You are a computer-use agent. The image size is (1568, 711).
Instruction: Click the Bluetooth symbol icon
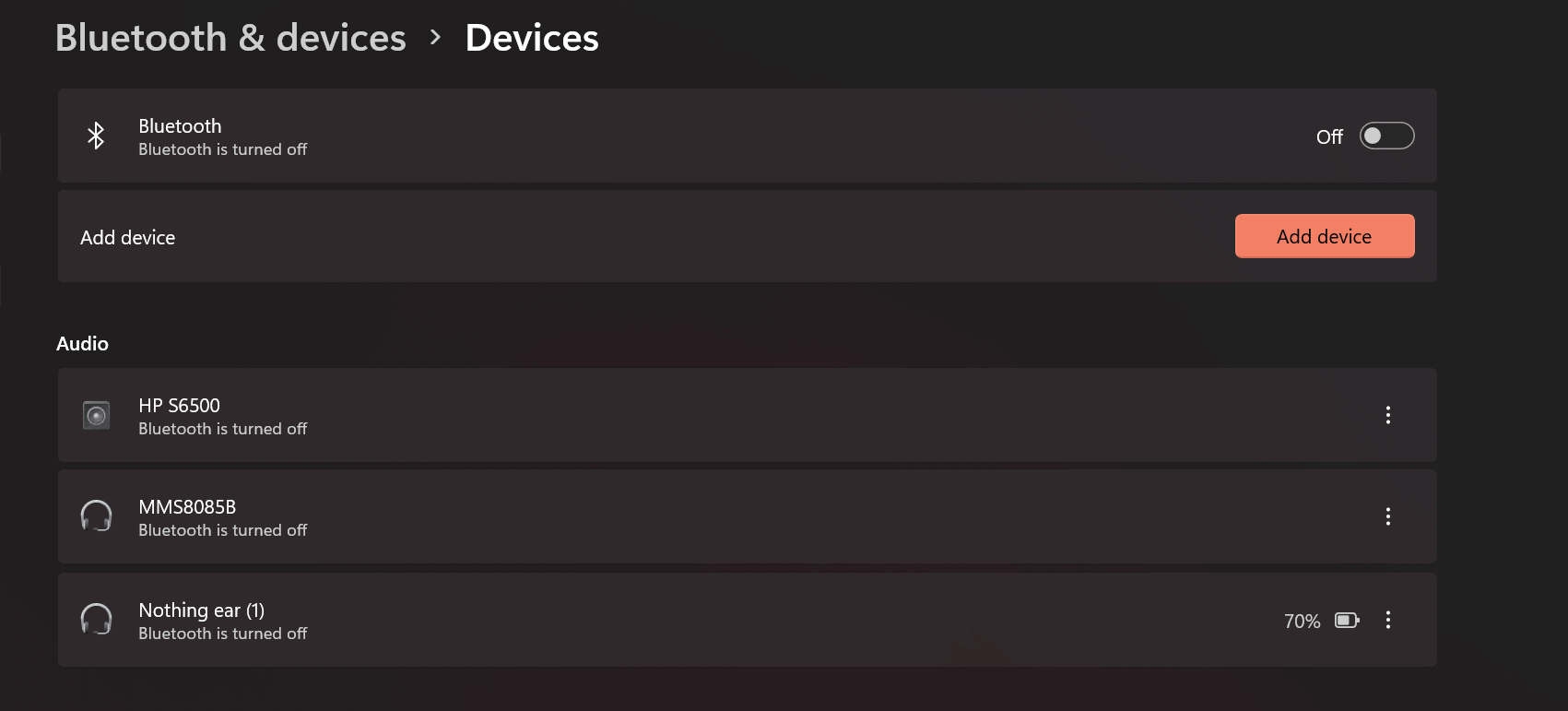96,136
